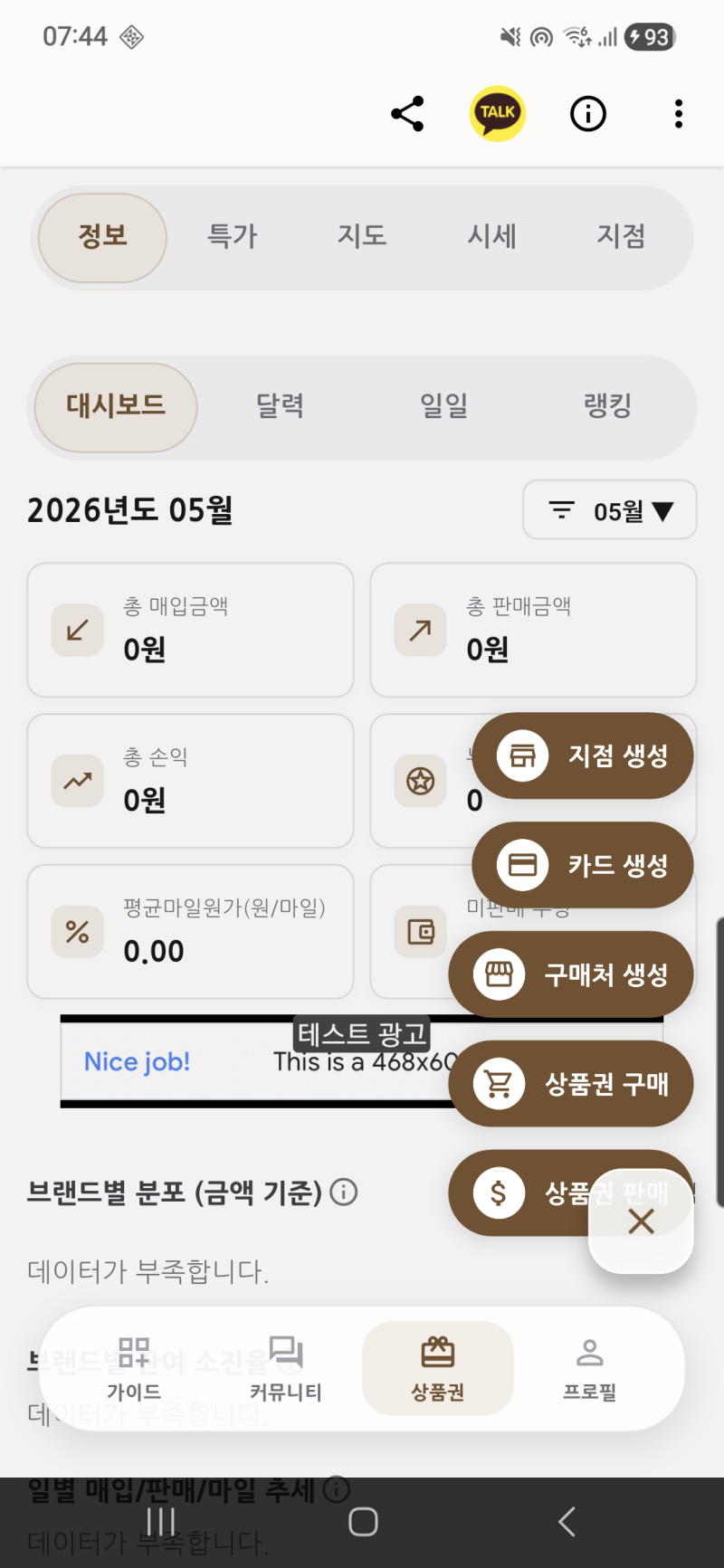The height and width of the screenshot is (1568, 724).
Task: Tap the 구매처 생성 button
Action: pos(571,974)
